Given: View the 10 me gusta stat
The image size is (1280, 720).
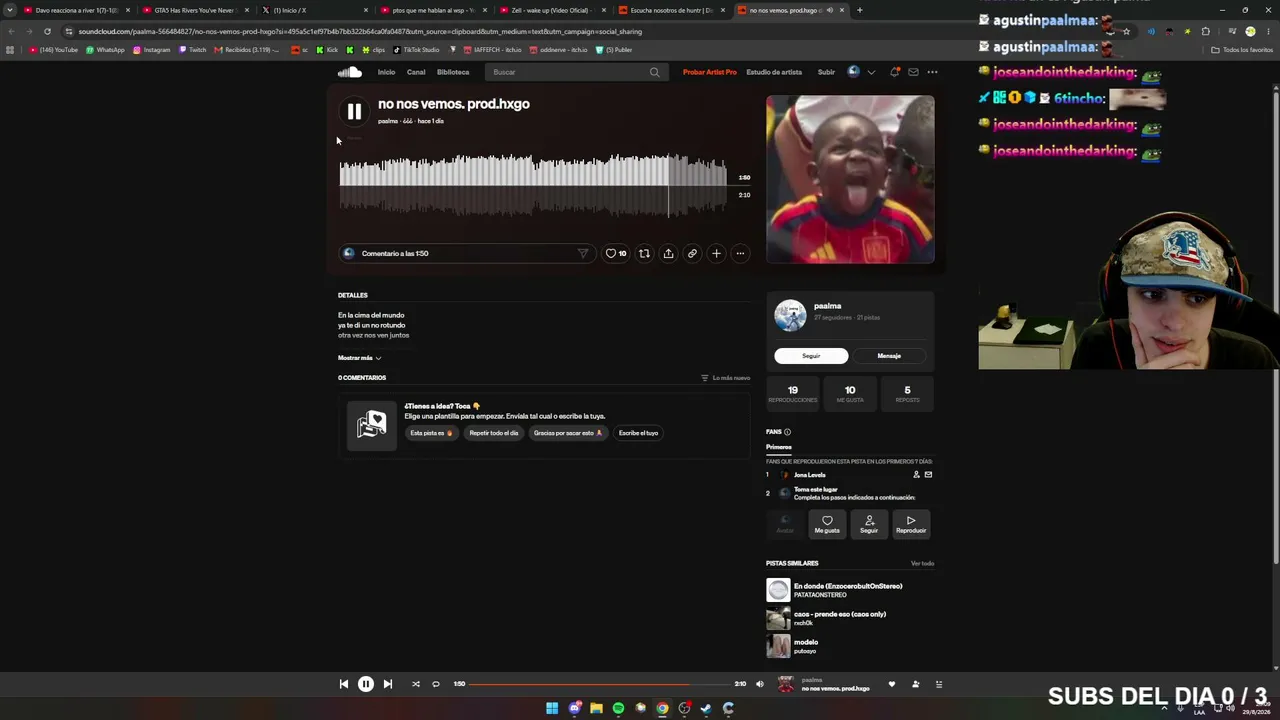Looking at the screenshot, I should coord(850,394).
